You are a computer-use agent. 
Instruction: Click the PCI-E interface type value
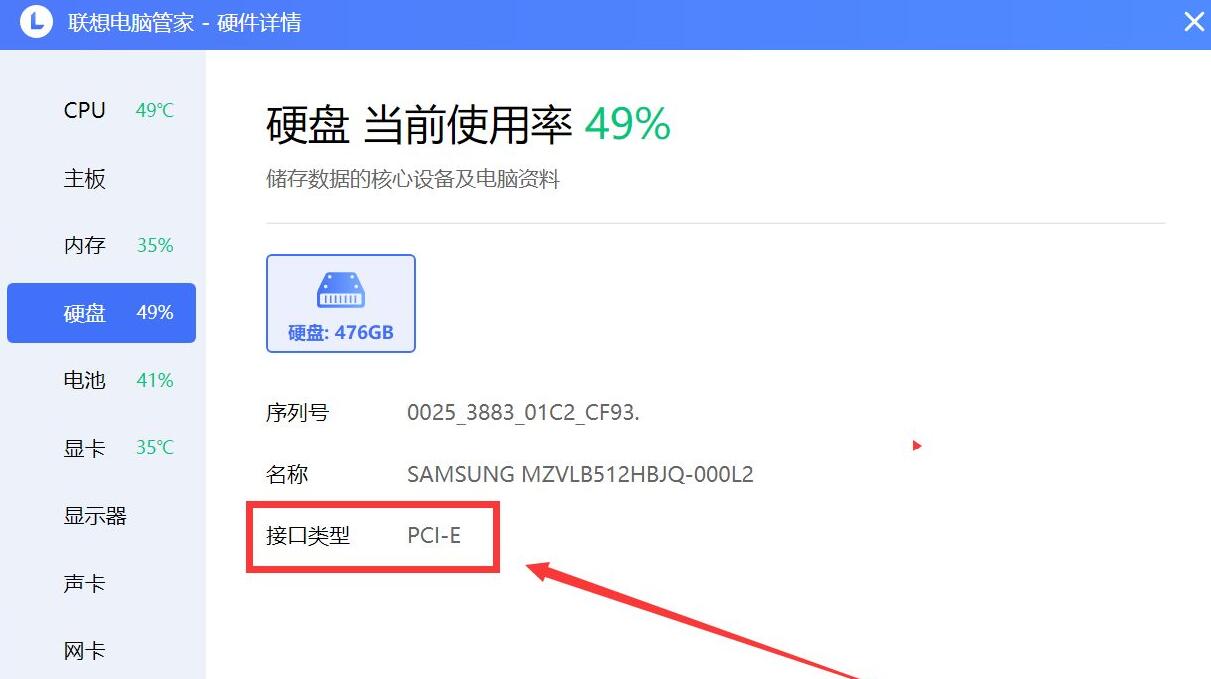434,536
